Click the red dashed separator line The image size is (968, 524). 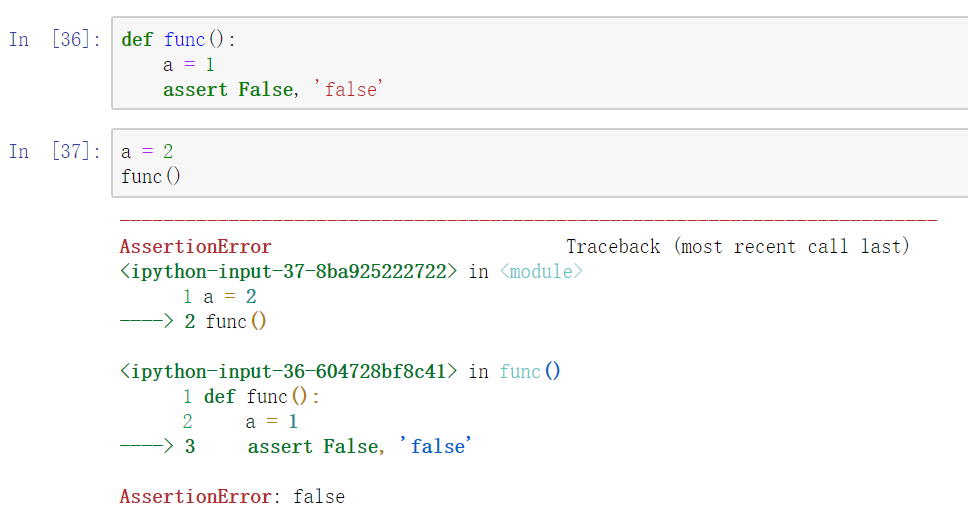coord(528,220)
